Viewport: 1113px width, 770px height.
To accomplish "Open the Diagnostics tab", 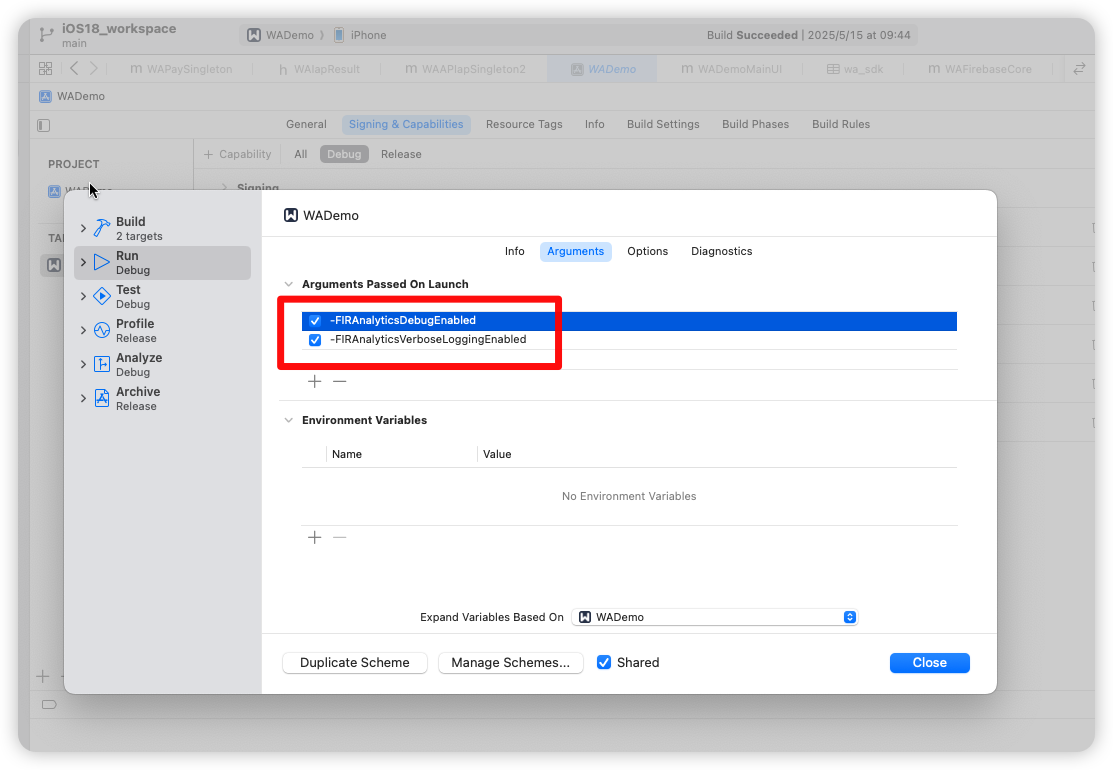I will coord(721,251).
